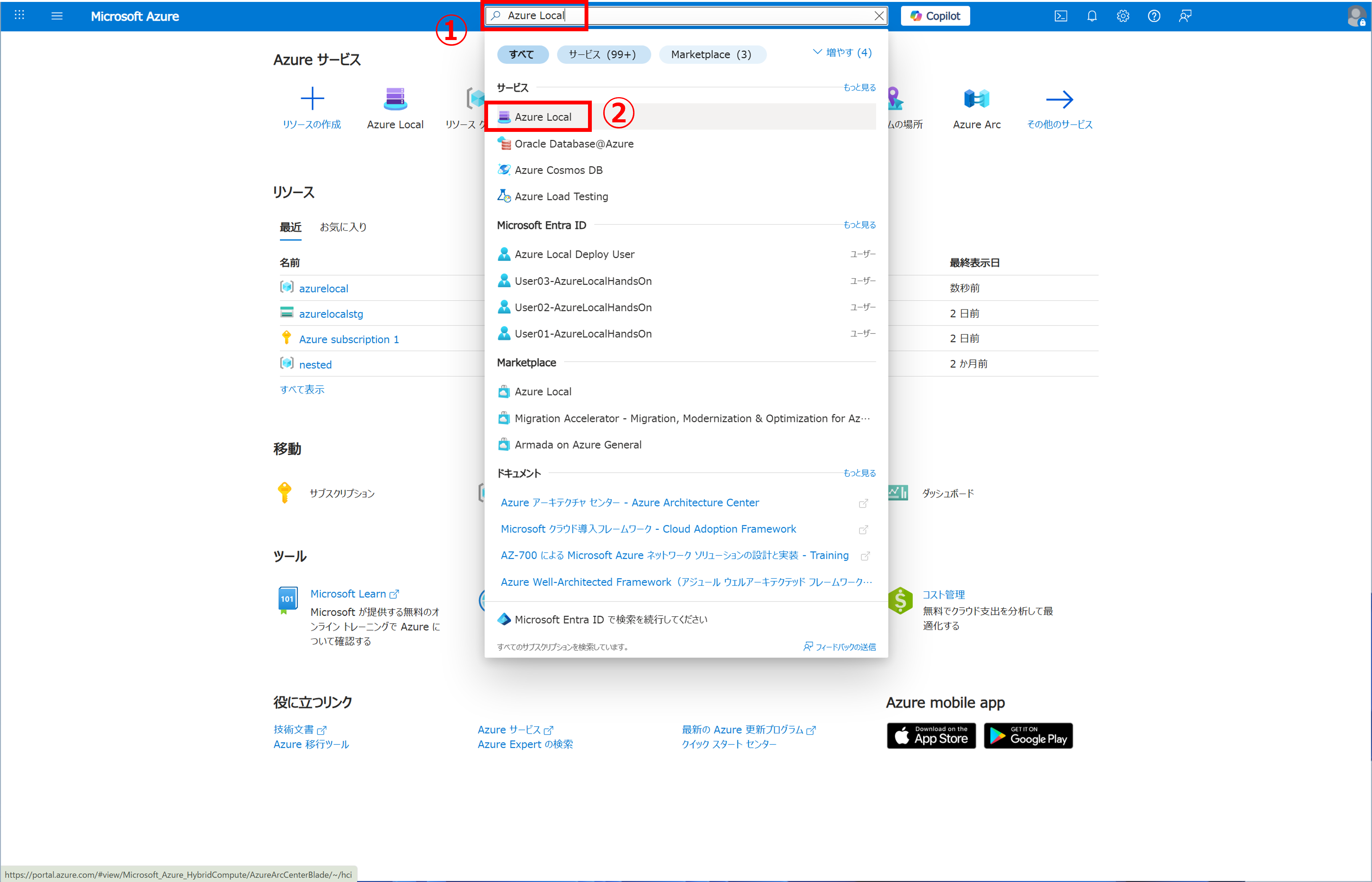This screenshot has height=882, width=1372.
Task: Click もっと見る next to Microsoft Entra ID
Action: coord(859,225)
